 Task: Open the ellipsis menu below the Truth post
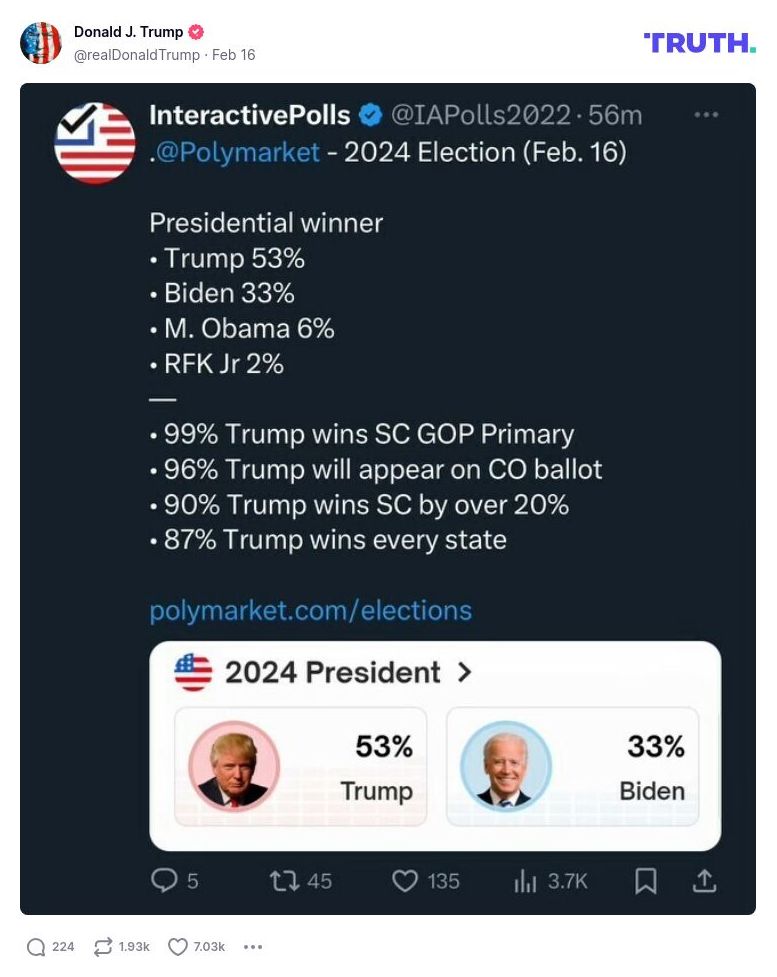(253, 946)
